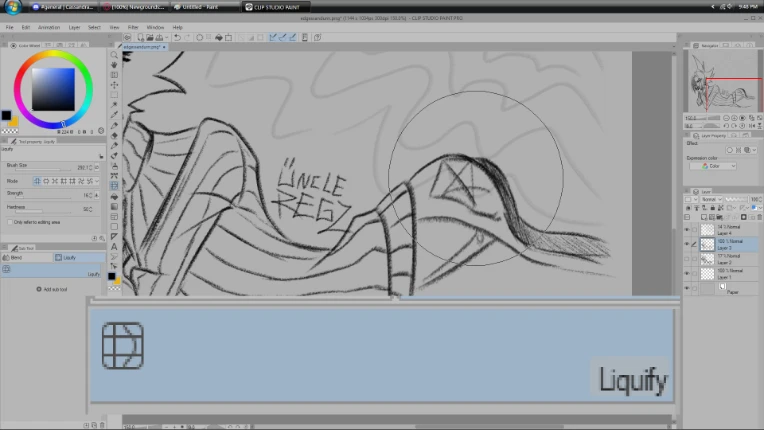Select the Figure rectangle tool
The height and width of the screenshot is (430, 764).
point(114,226)
